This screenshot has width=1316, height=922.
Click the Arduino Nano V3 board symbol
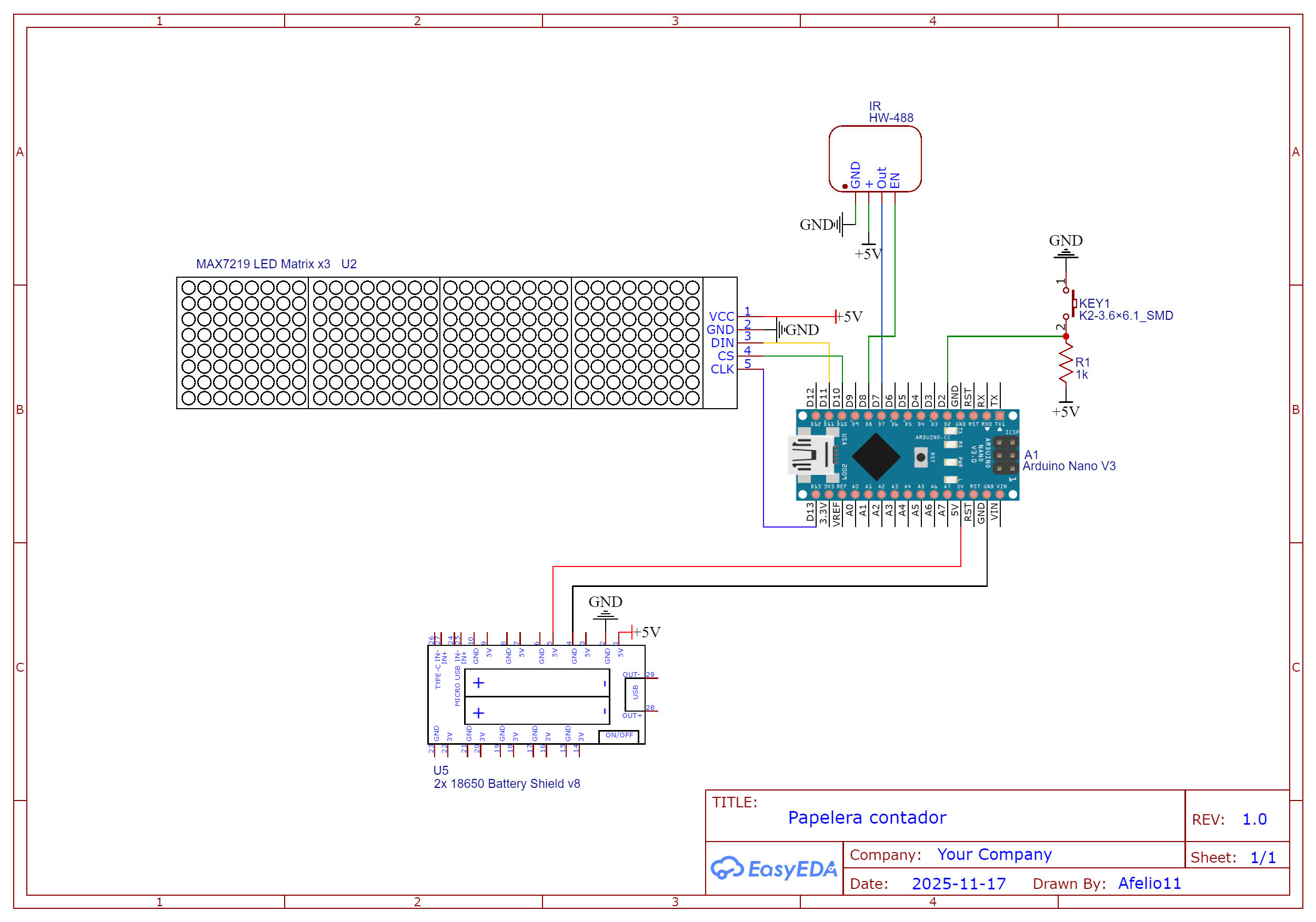(x=907, y=455)
